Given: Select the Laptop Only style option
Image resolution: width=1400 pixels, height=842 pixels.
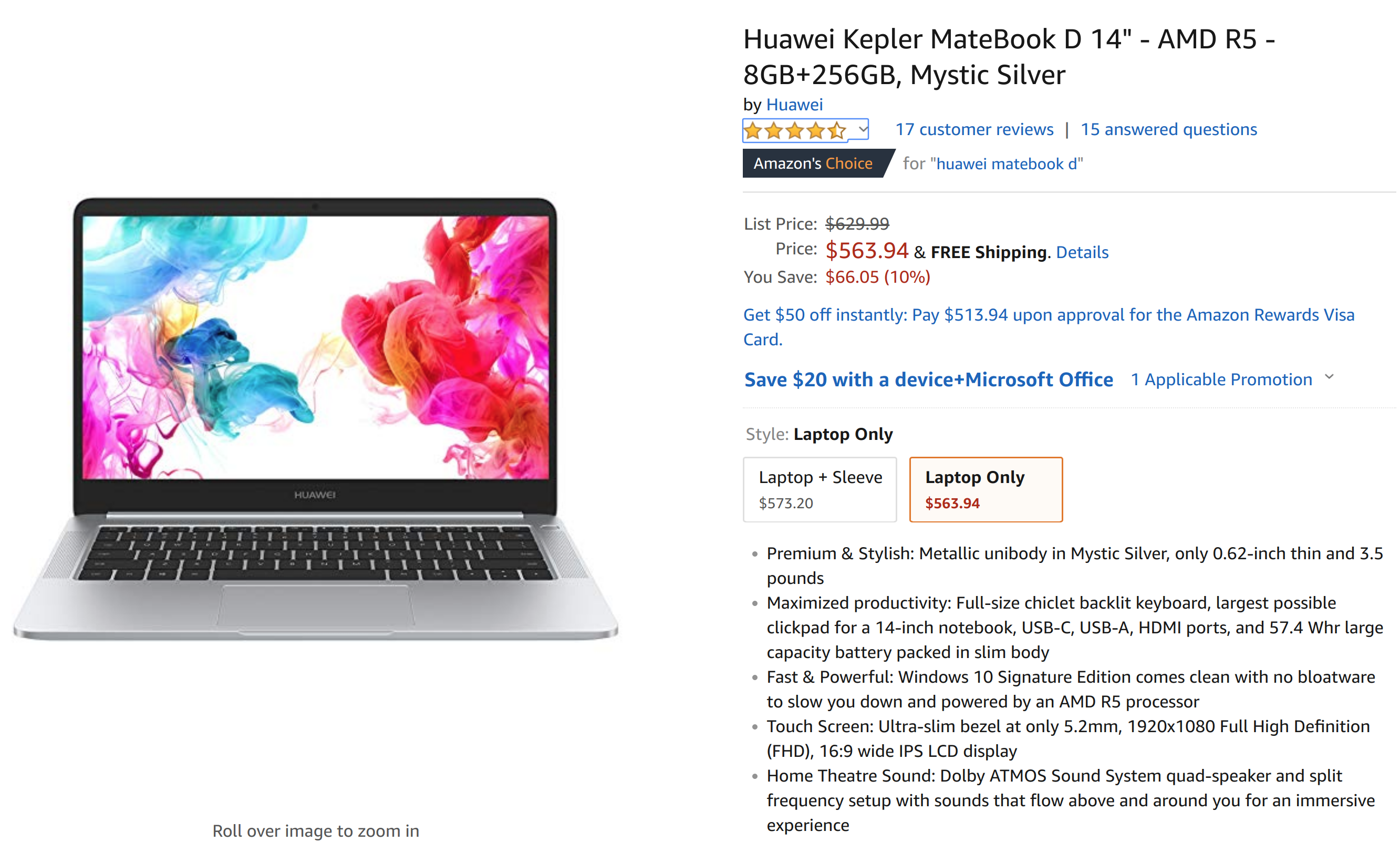Looking at the screenshot, I should 986,489.
